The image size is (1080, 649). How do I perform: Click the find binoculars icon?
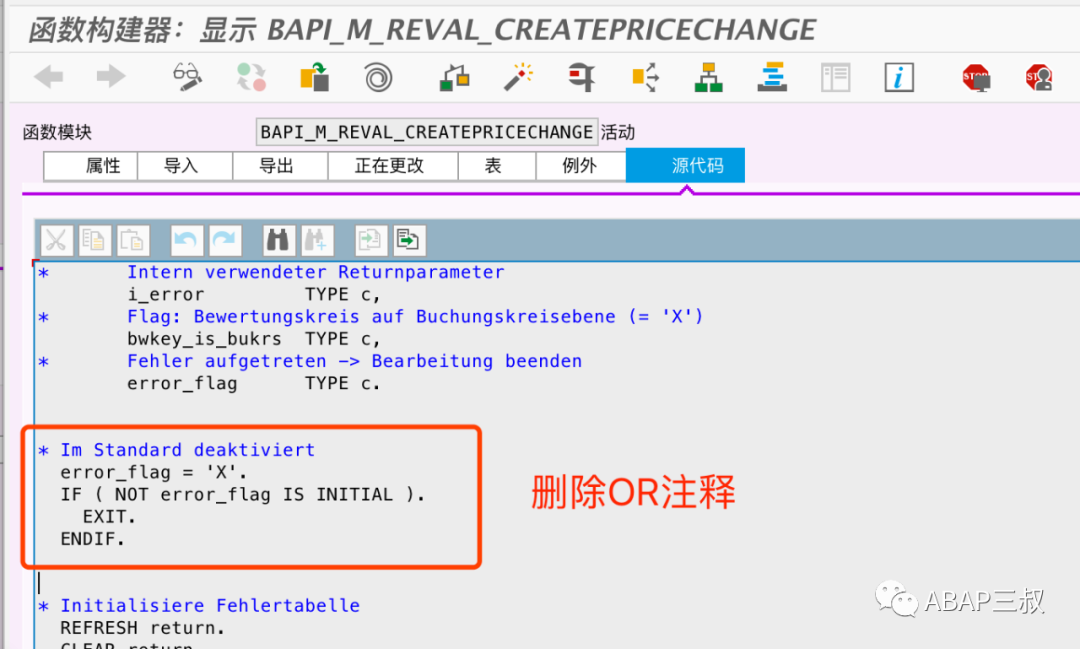click(x=278, y=240)
